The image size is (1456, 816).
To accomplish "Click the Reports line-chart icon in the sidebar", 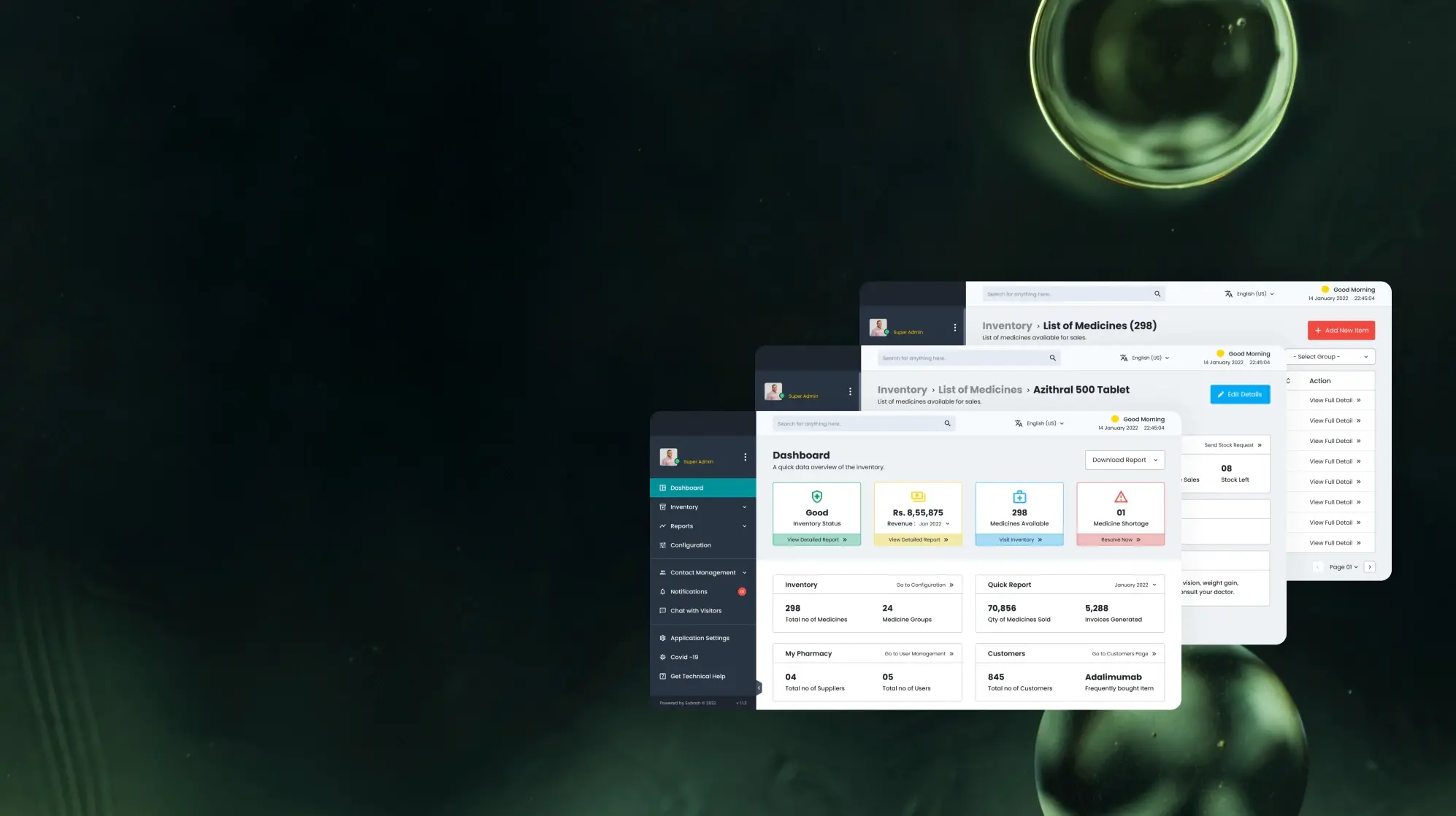I will (662, 526).
